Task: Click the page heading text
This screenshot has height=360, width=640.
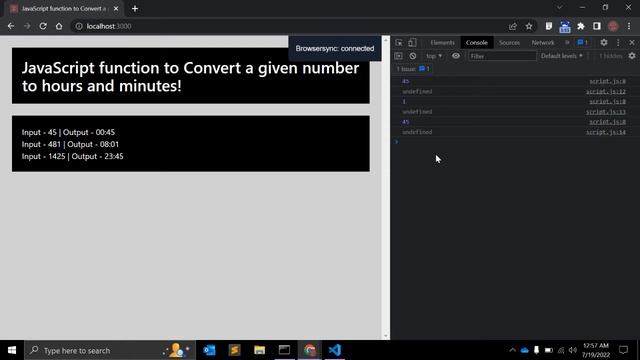Action: click(x=191, y=77)
